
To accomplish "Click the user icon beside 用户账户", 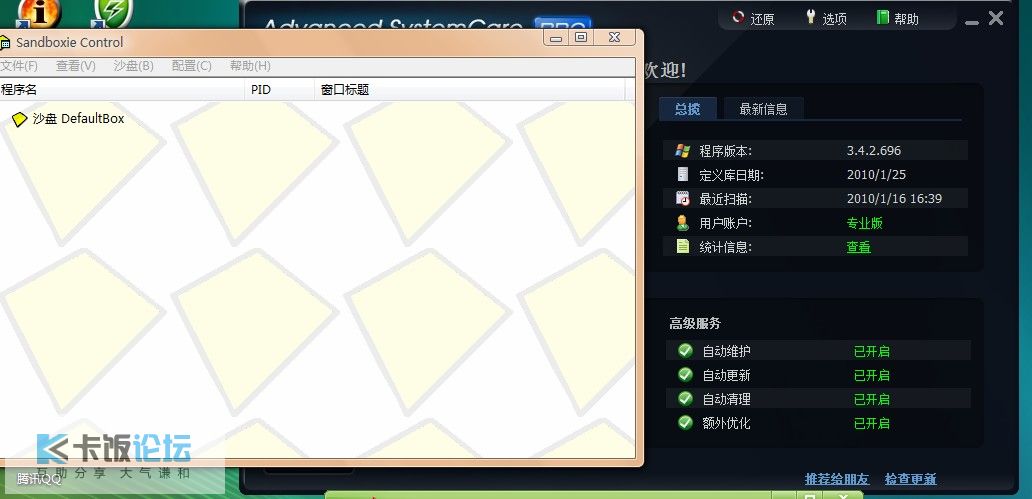I will coord(683,223).
